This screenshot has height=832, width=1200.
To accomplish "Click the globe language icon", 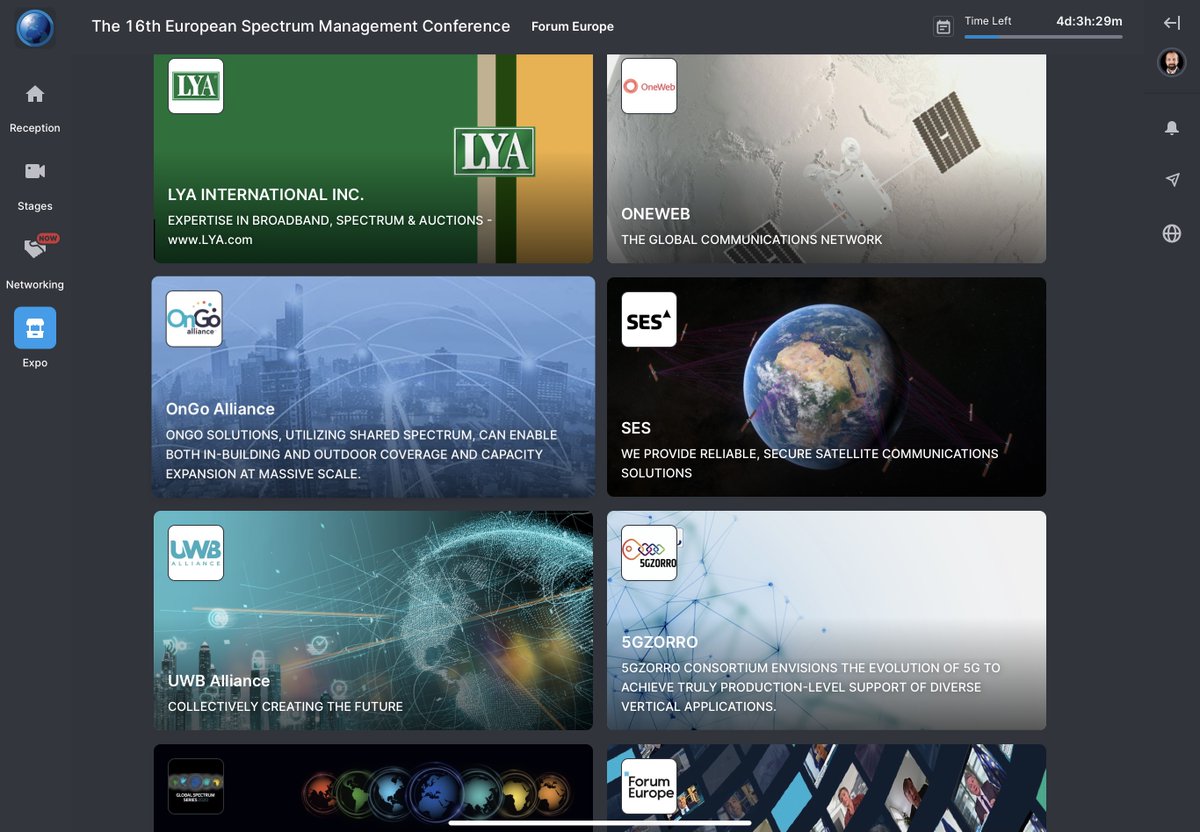I will point(1172,233).
